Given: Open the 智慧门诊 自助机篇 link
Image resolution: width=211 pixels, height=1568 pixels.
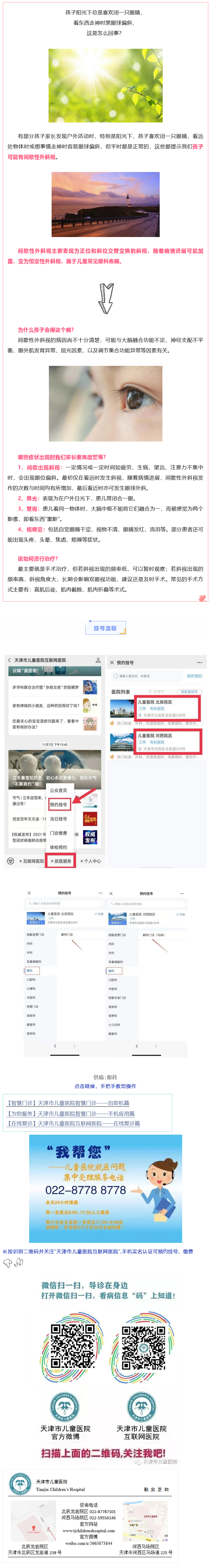Looking at the screenshot, I should coord(68,1102).
